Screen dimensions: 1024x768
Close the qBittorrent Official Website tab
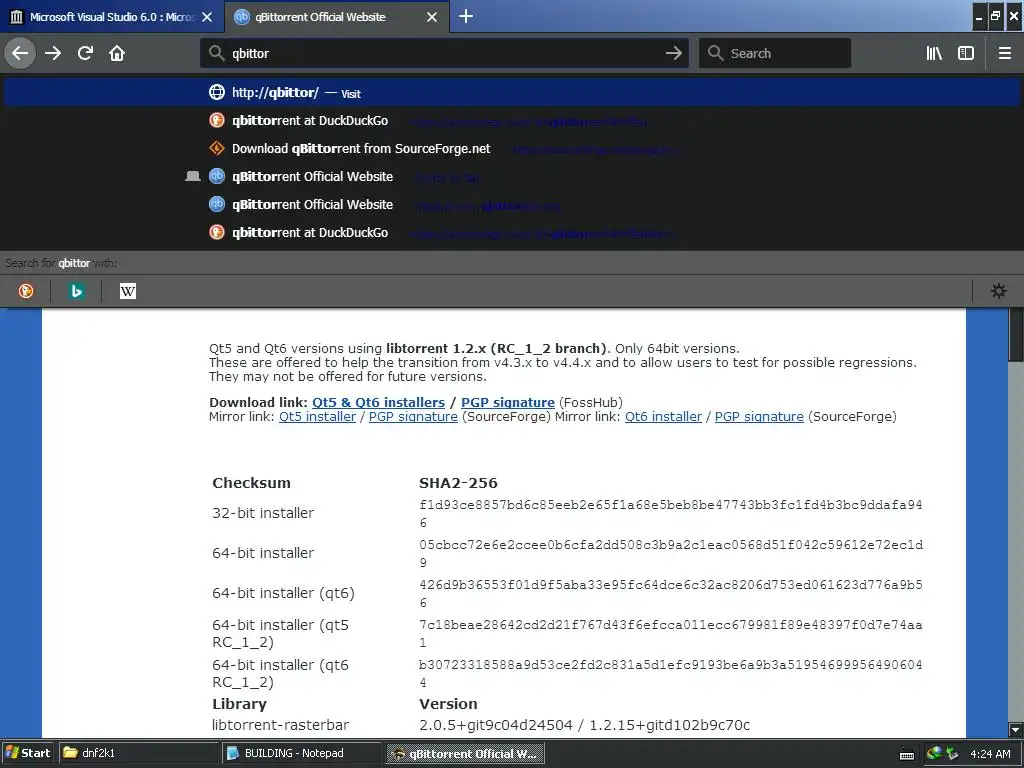(x=432, y=17)
